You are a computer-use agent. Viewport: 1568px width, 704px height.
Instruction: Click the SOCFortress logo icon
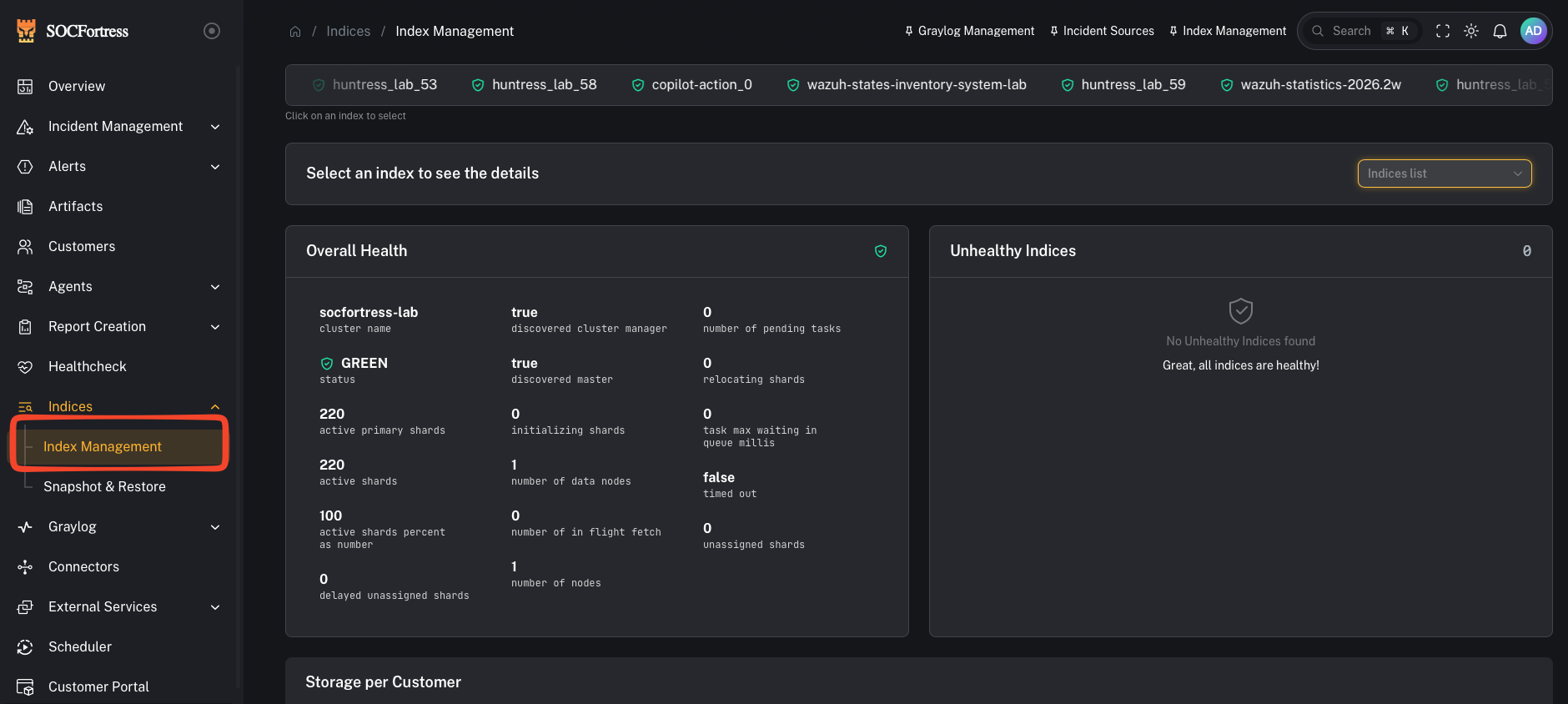pyautogui.click(x=27, y=31)
